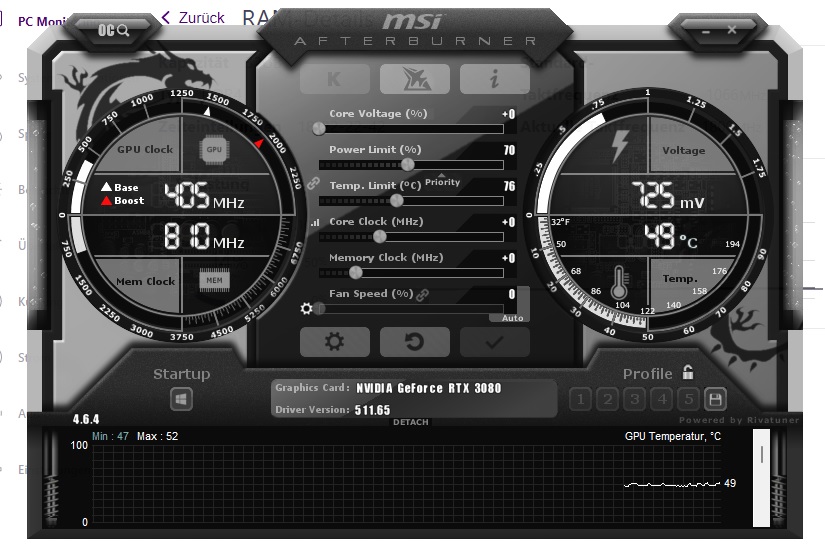This screenshot has height=554, width=825.
Task: Click the Memory Clock slider handle
Action: (356, 273)
